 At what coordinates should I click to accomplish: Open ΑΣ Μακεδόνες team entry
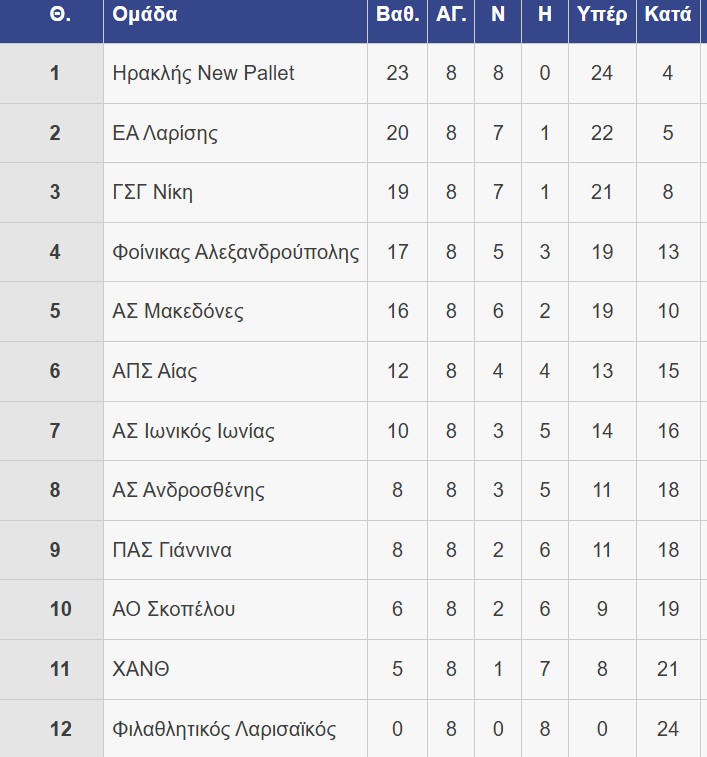(x=179, y=311)
